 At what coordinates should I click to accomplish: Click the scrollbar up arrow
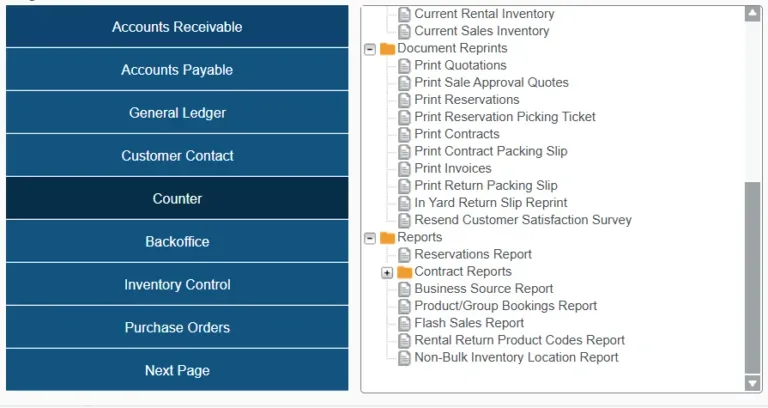(753, 14)
